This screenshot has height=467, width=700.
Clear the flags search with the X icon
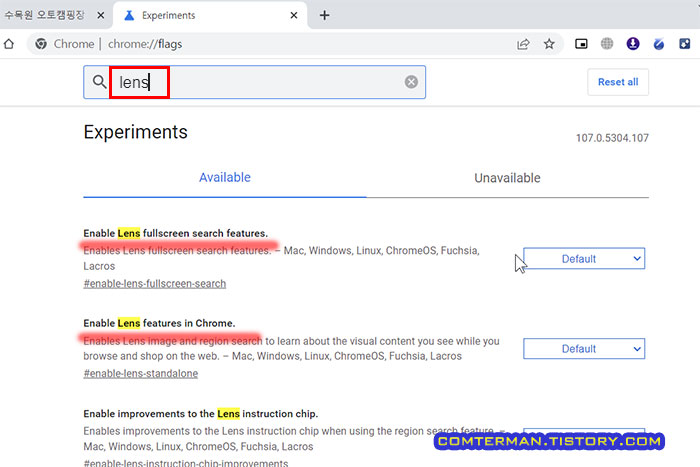coord(411,82)
